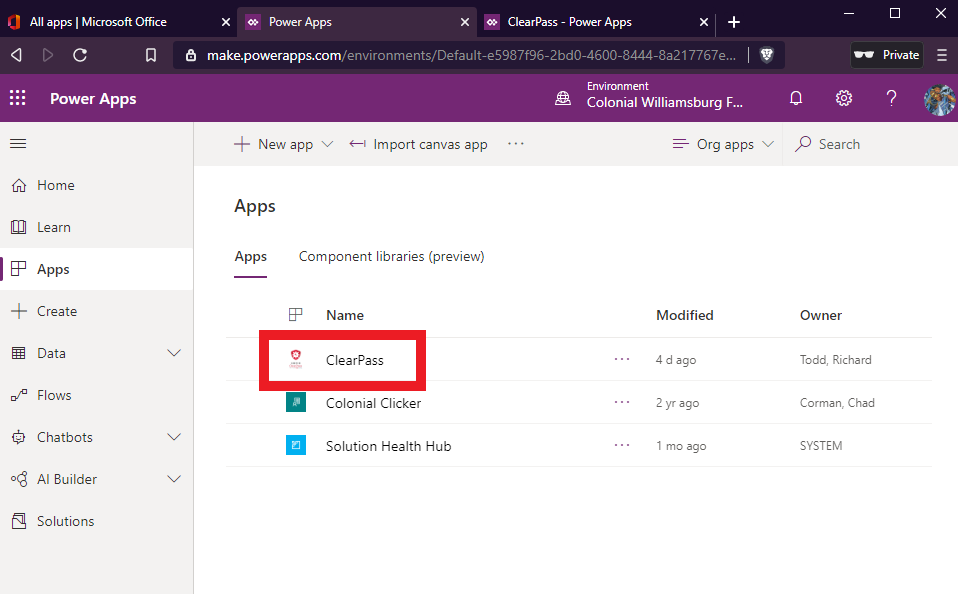Expand the New app dropdown
The image size is (958, 594).
coord(327,144)
